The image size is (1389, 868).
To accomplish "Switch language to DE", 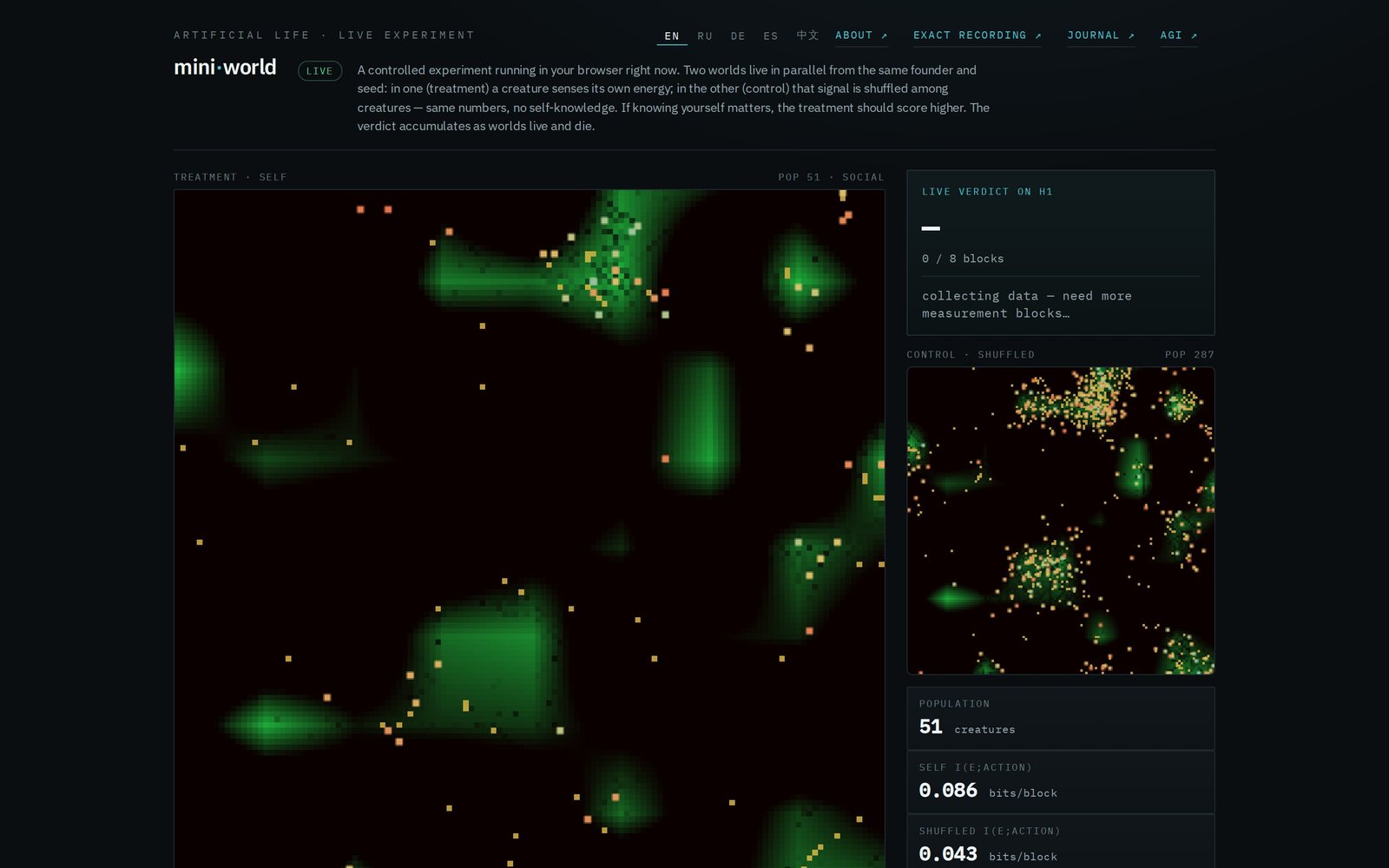I will 738,36.
